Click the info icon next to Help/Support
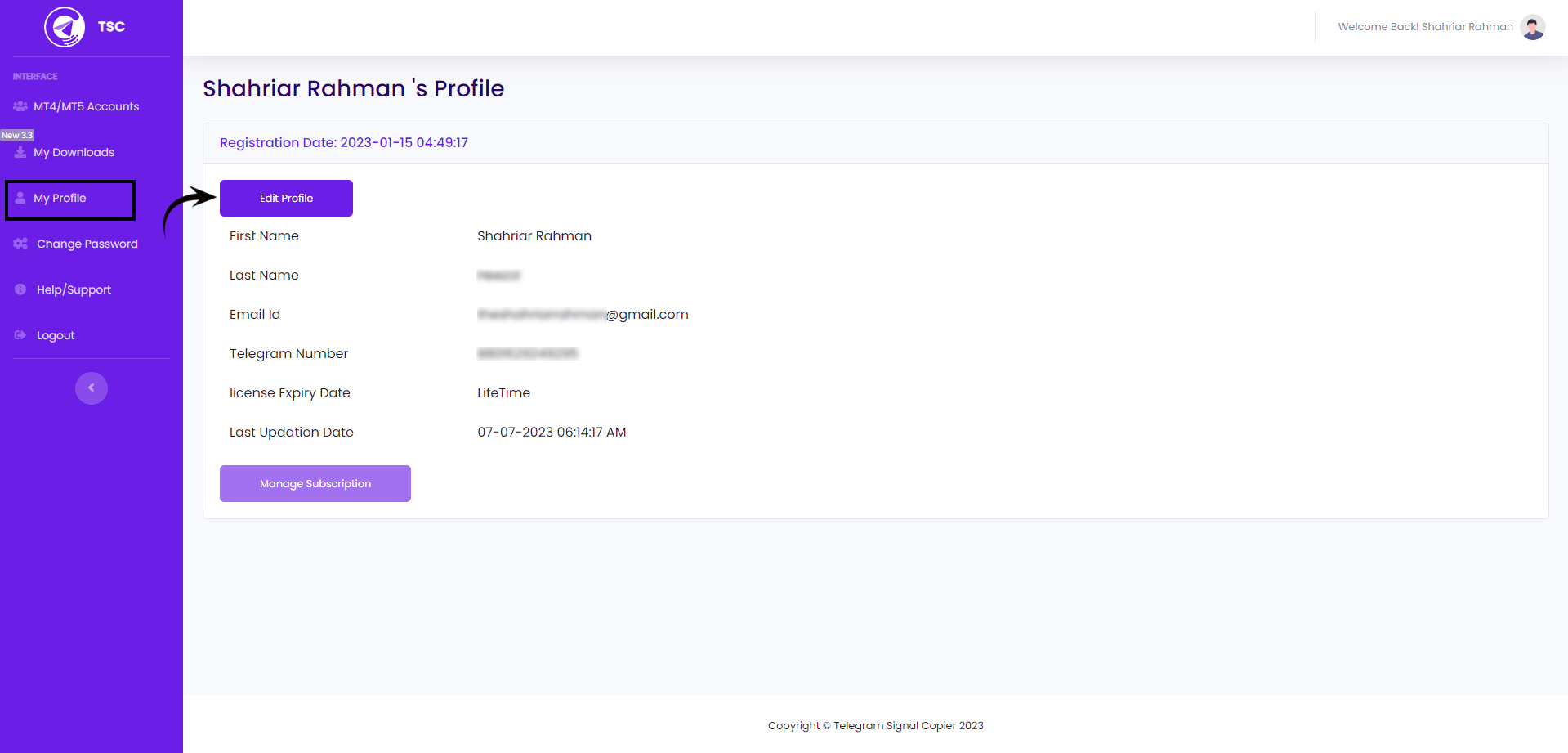Screen dimensions: 1568x753 [x=19, y=289]
